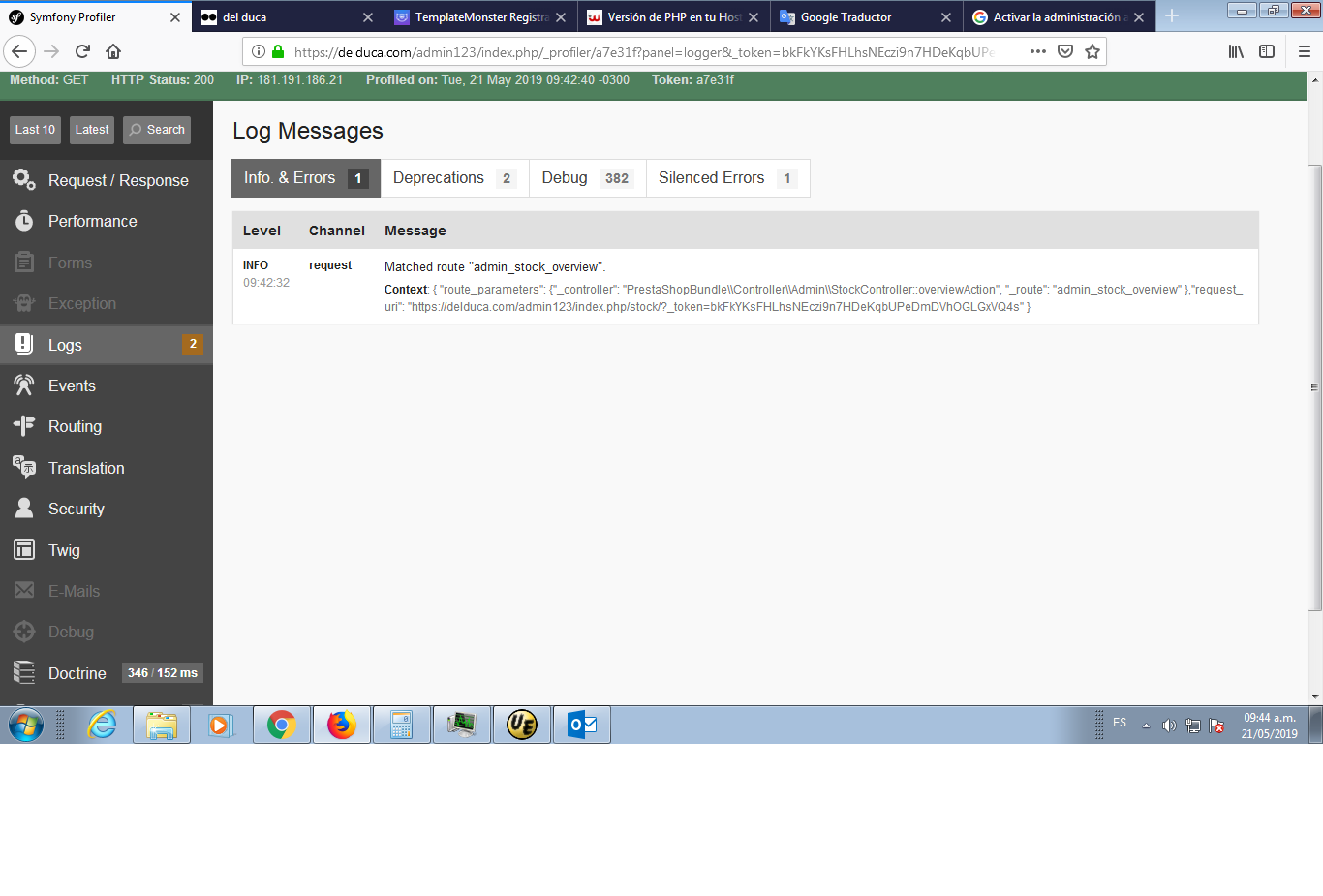Open the Doctrine database icon
This screenshot has width=1323, height=896.
[x=24, y=672]
